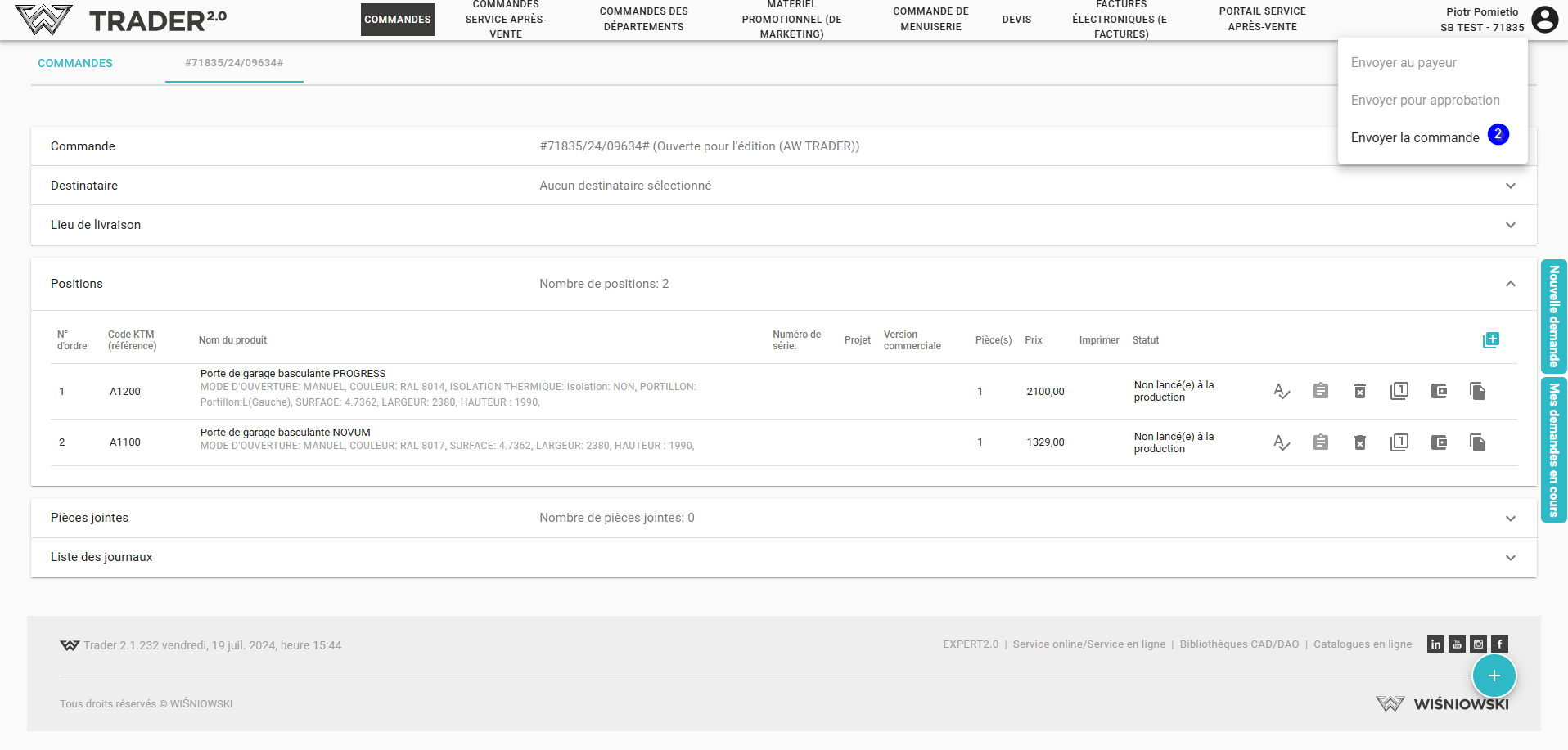Open clipboard notes for the NOVUM position
Image resolution: width=1568 pixels, height=750 pixels.
(1320, 442)
